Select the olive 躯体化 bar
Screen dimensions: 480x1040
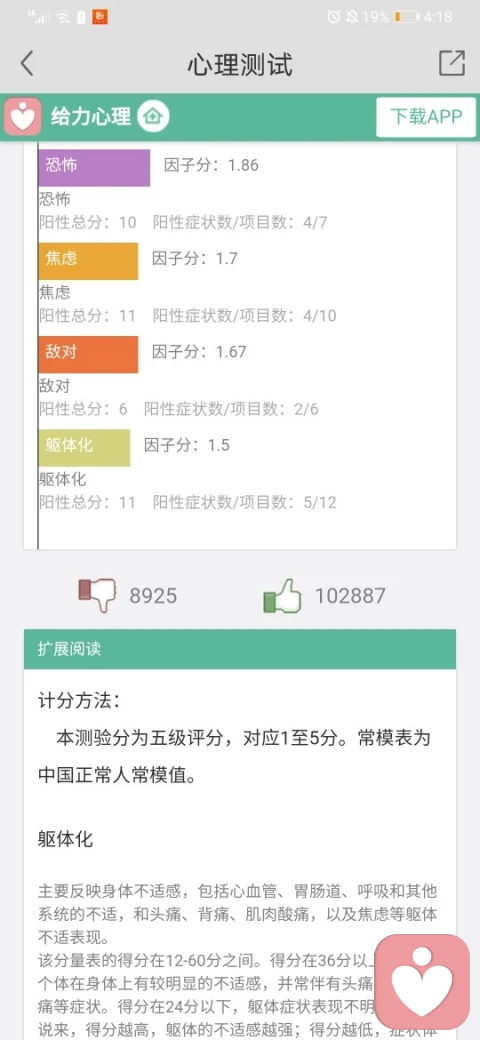point(84,448)
